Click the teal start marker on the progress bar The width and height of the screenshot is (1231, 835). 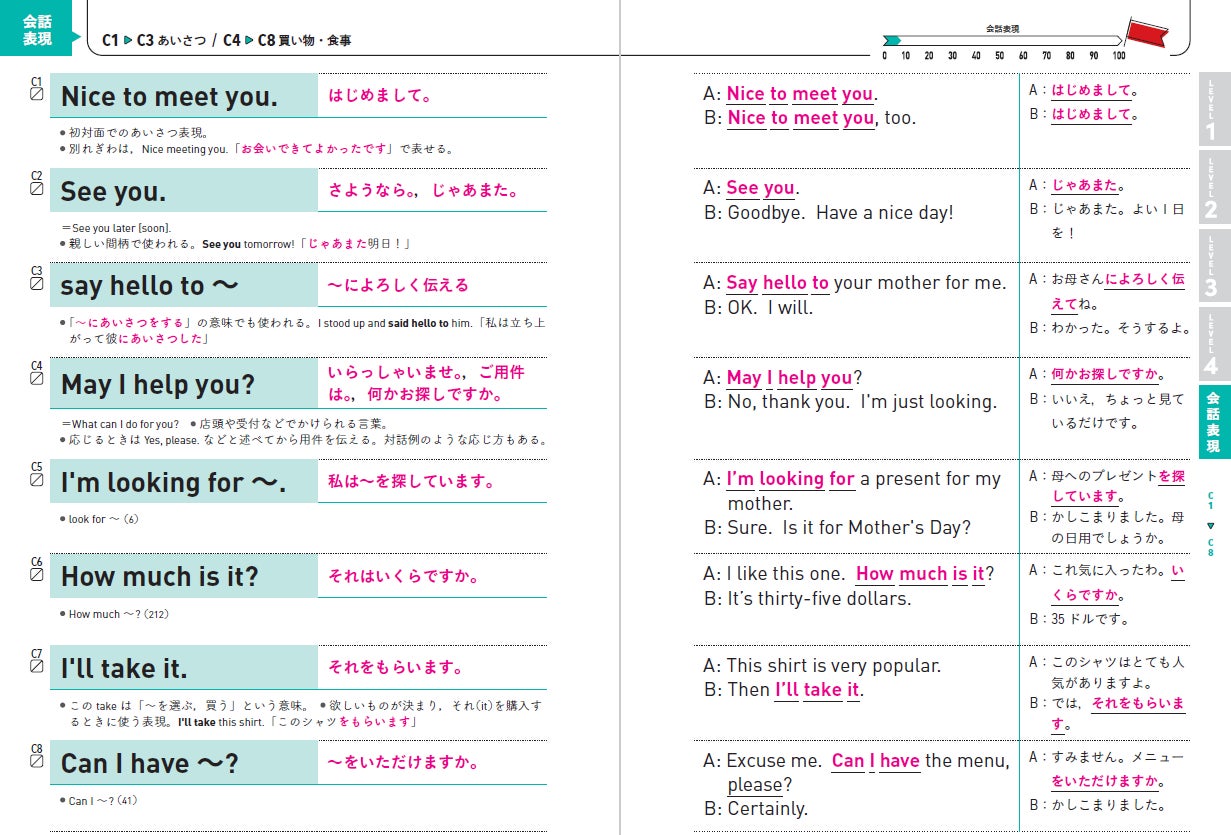point(892,41)
